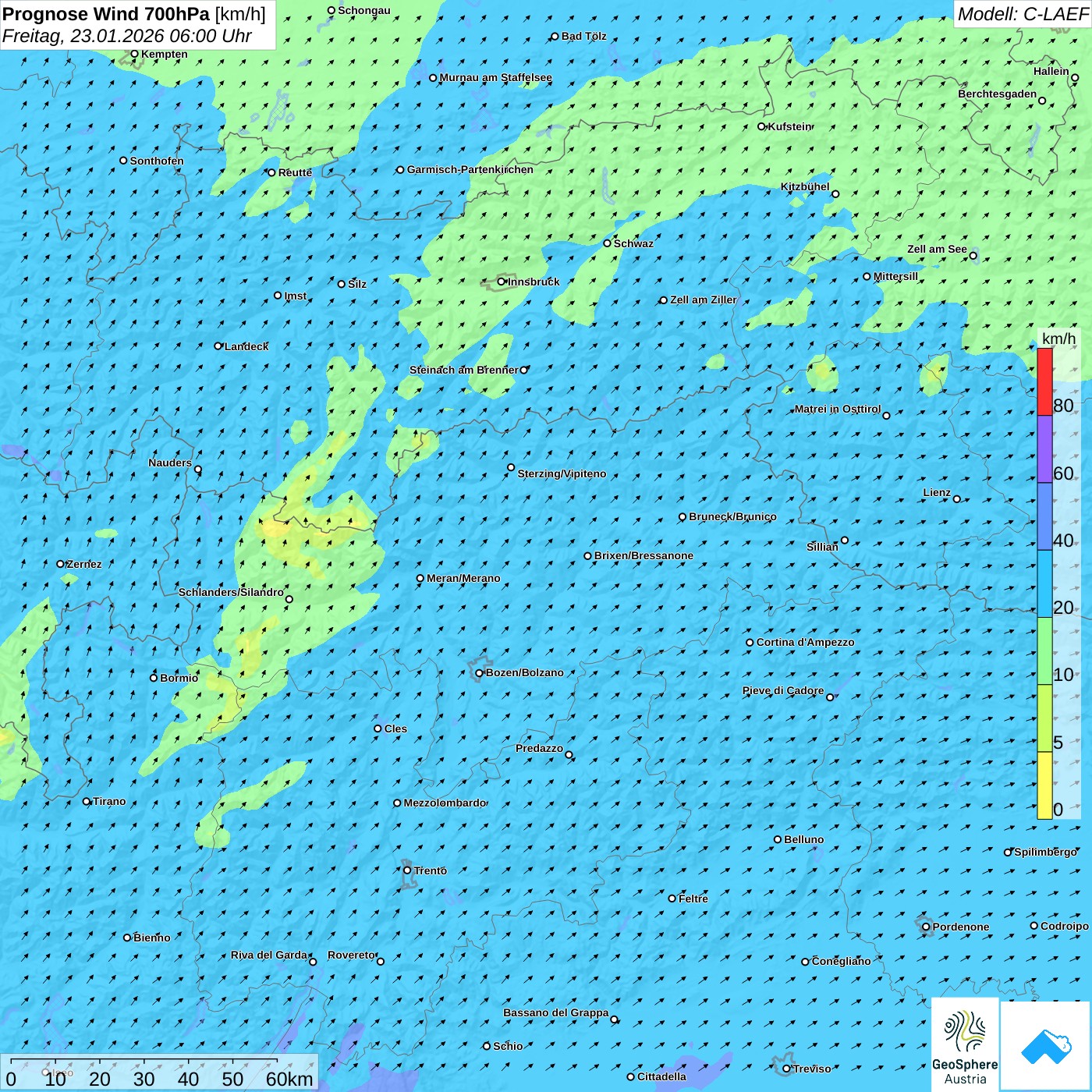The width and height of the screenshot is (1092, 1092).
Task: Click the 'Schlanders/Silandro' label
Action: [231, 592]
